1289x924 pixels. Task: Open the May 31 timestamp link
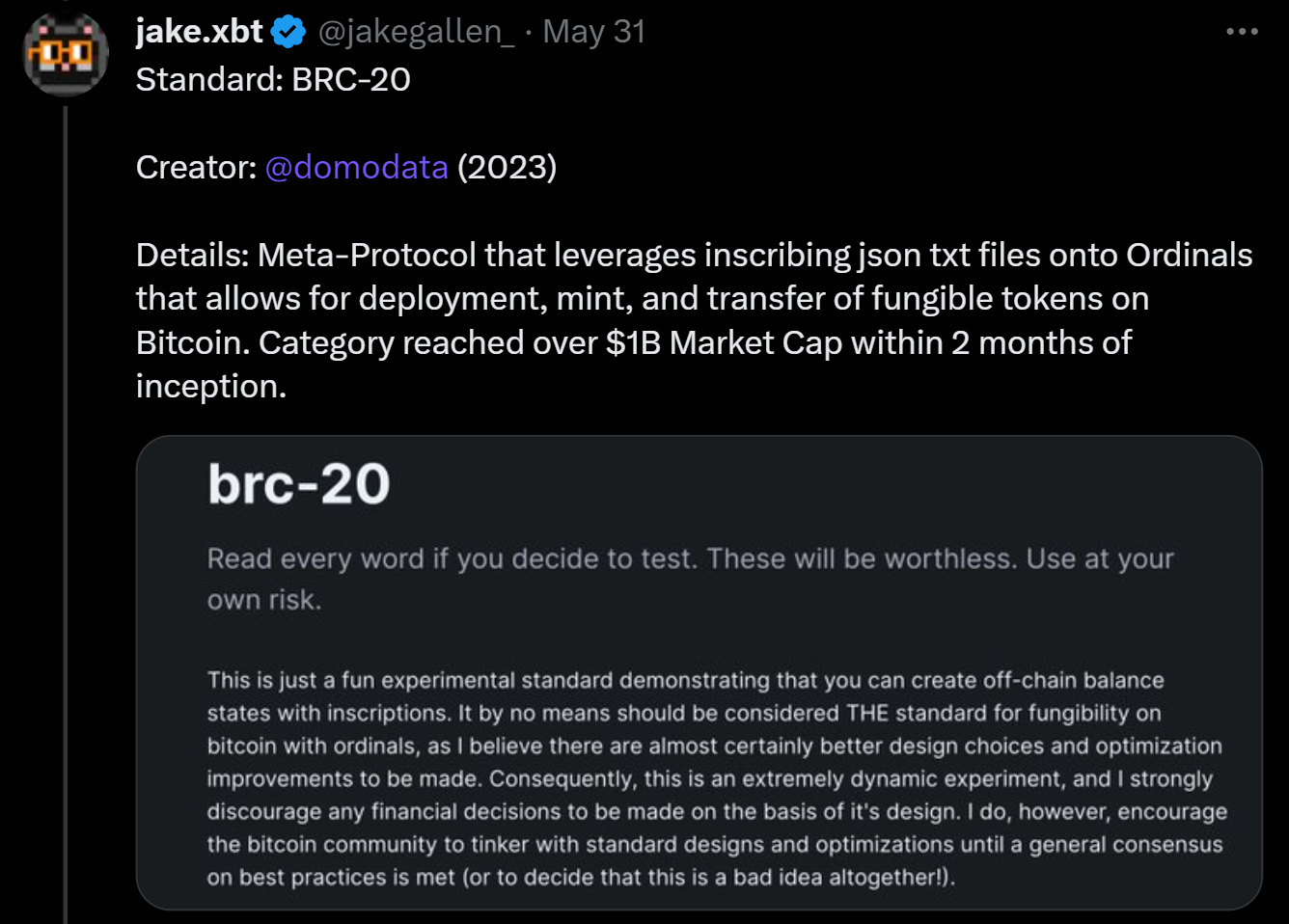tap(593, 32)
